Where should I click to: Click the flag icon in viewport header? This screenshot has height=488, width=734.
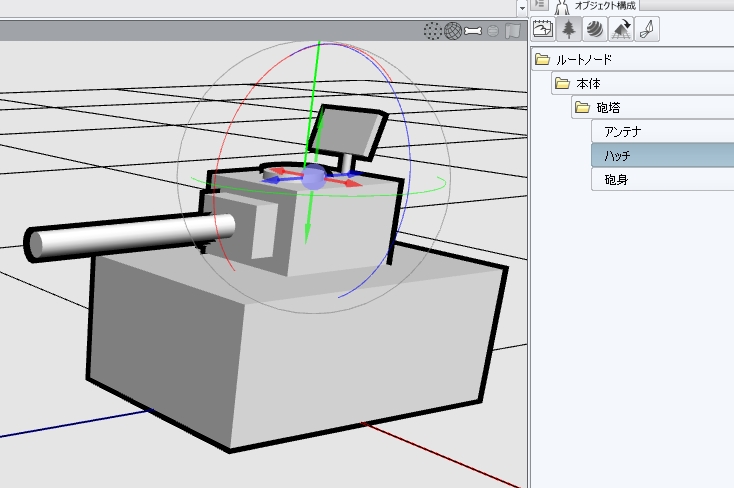(x=513, y=31)
